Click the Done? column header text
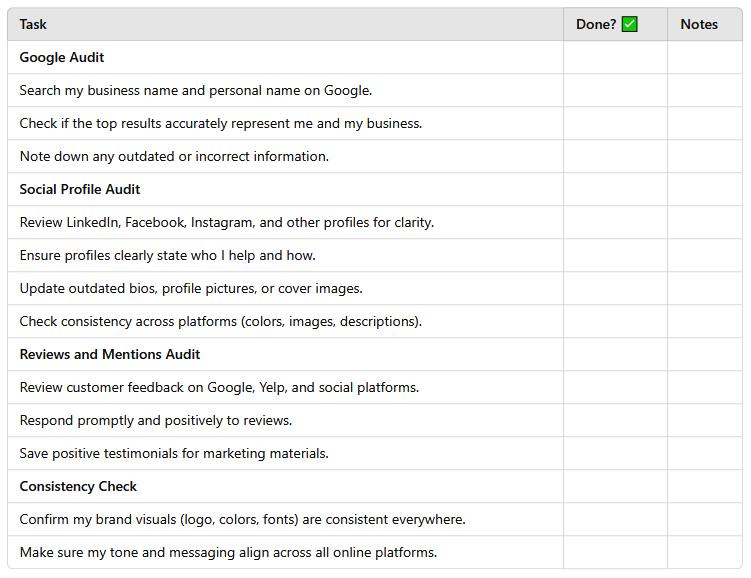The image size is (751, 578). point(596,24)
